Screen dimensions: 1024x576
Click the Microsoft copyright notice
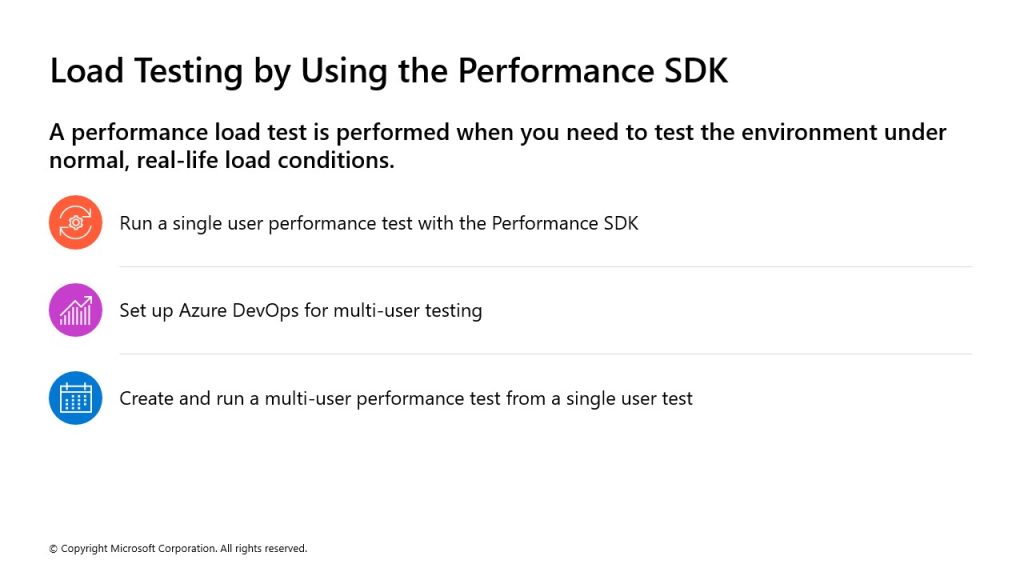pyautogui.click(x=178, y=549)
